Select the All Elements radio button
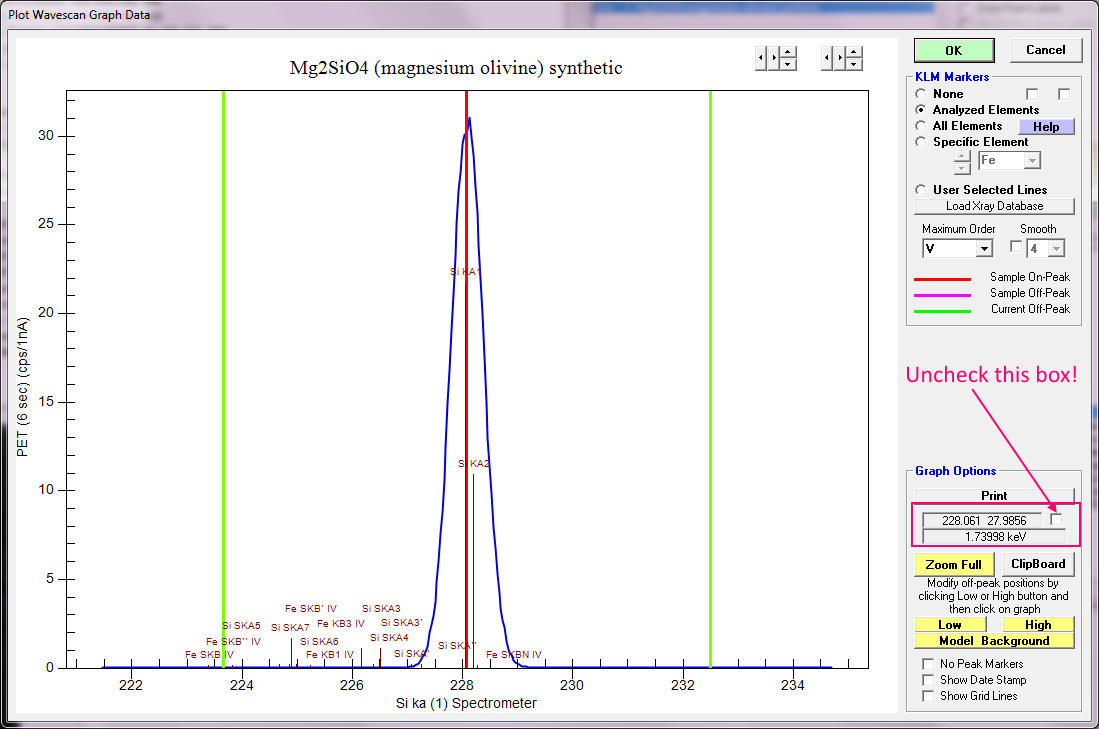 (x=921, y=126)
